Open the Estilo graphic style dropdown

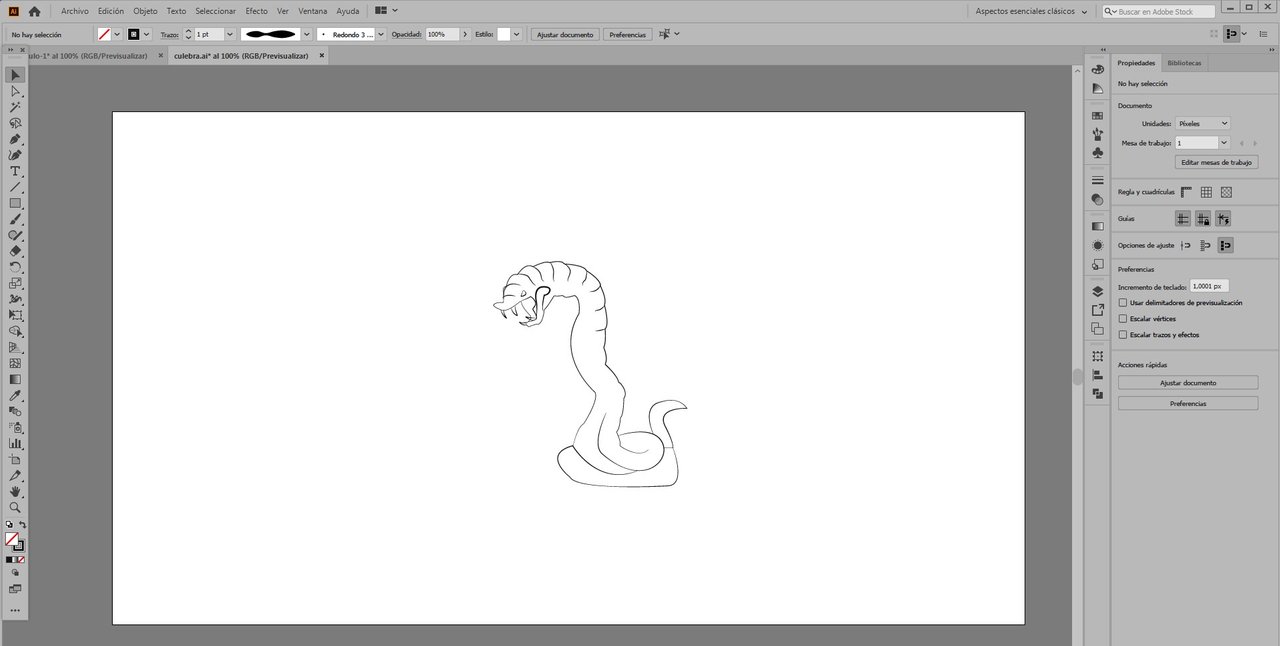(516, 34)
